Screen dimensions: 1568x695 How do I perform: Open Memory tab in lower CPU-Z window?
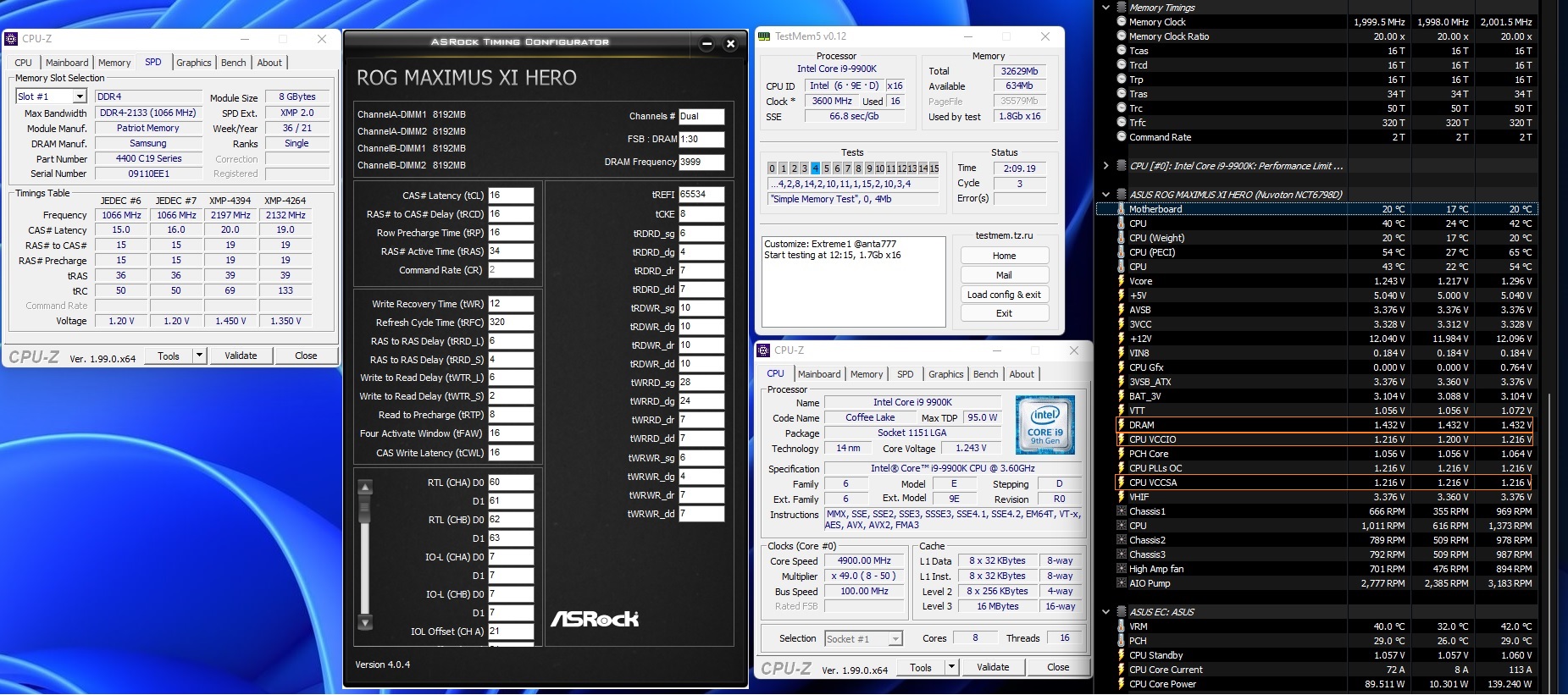tap(867, 374)
